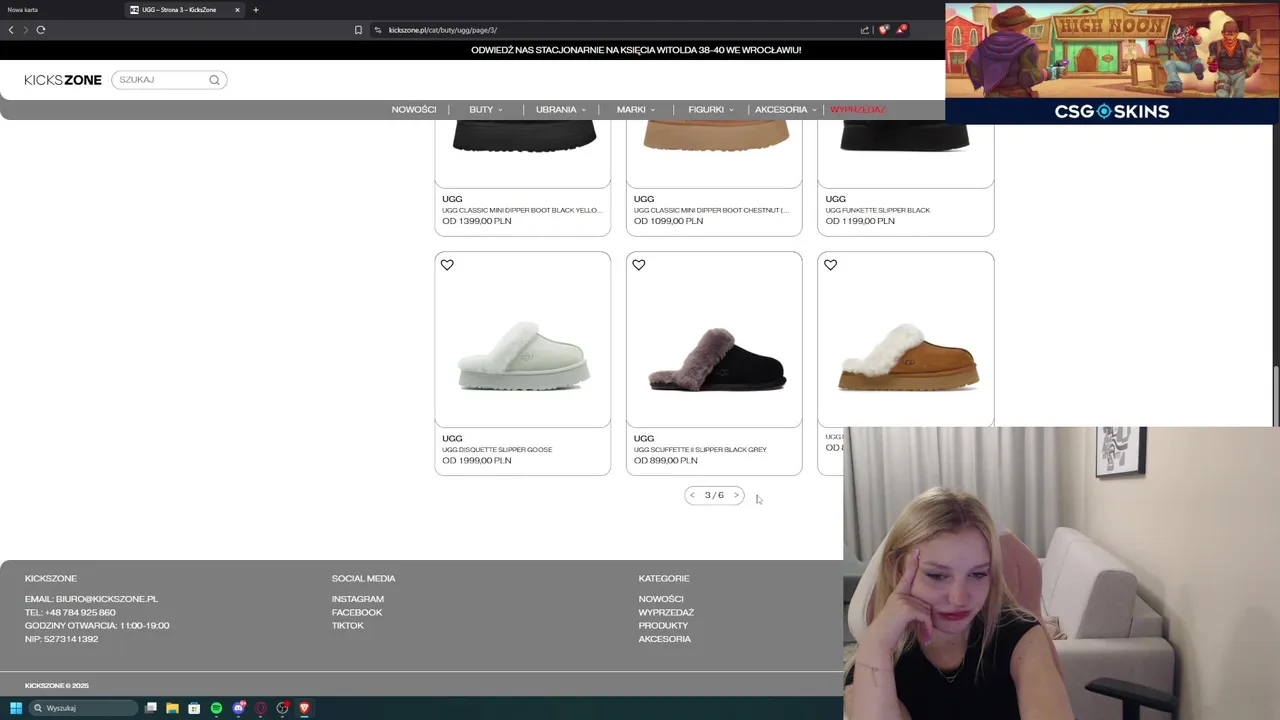Click the OD 1999,00 PLN price
Screen dimensions: 1280x720
click(x=477, y=461)
